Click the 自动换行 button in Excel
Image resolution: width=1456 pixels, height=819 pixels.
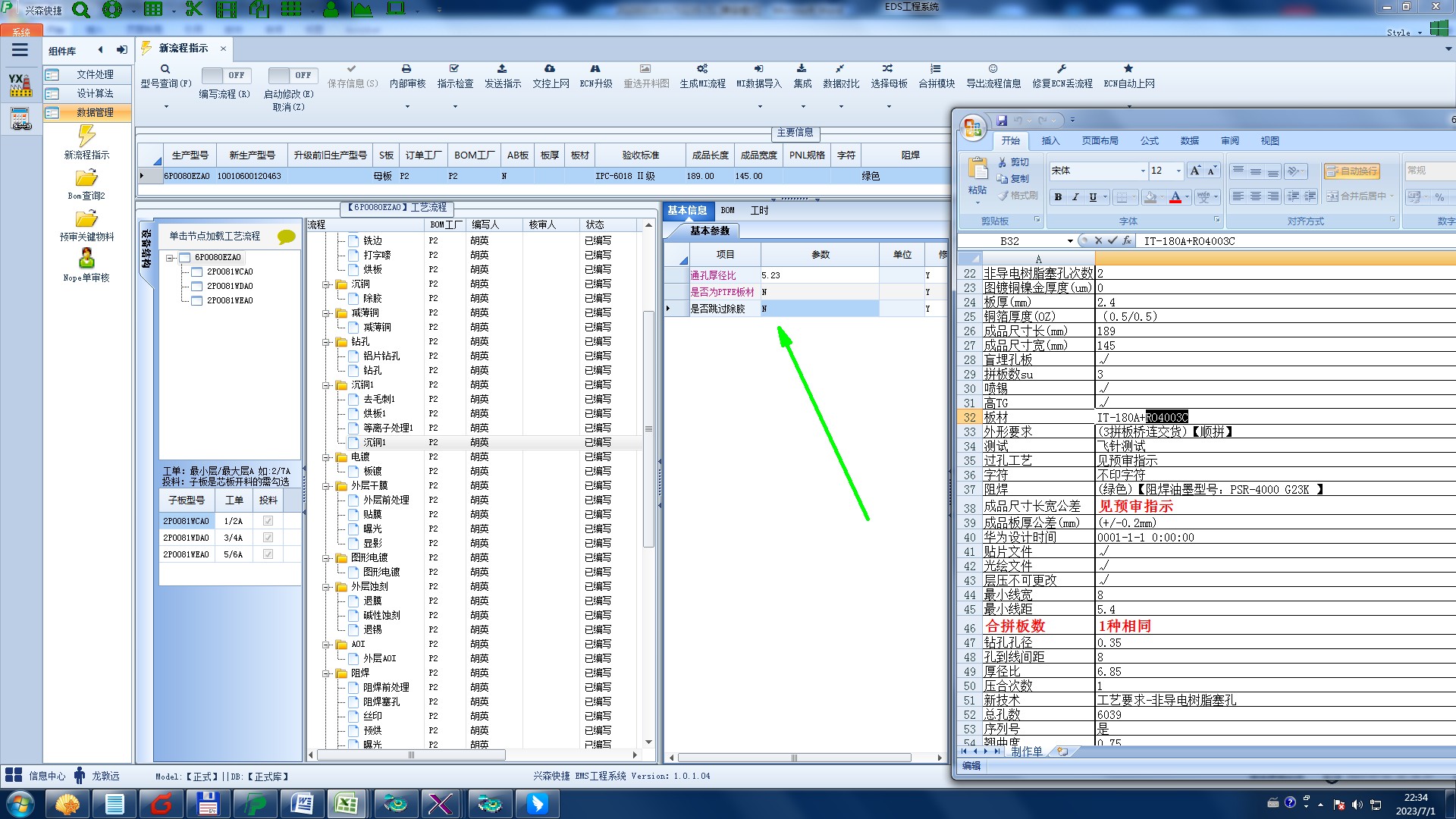[1351, 171]
